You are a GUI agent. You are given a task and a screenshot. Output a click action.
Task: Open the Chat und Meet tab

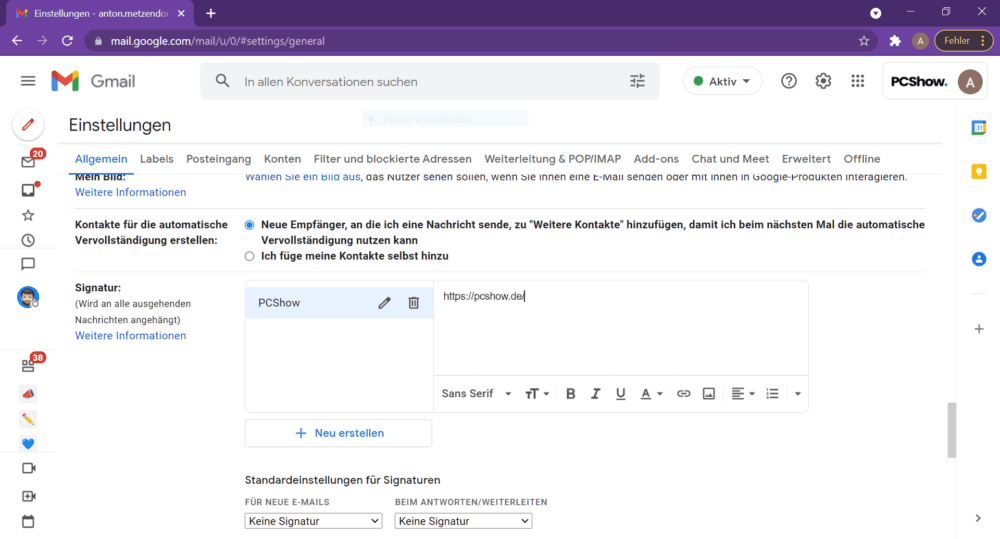730,159
